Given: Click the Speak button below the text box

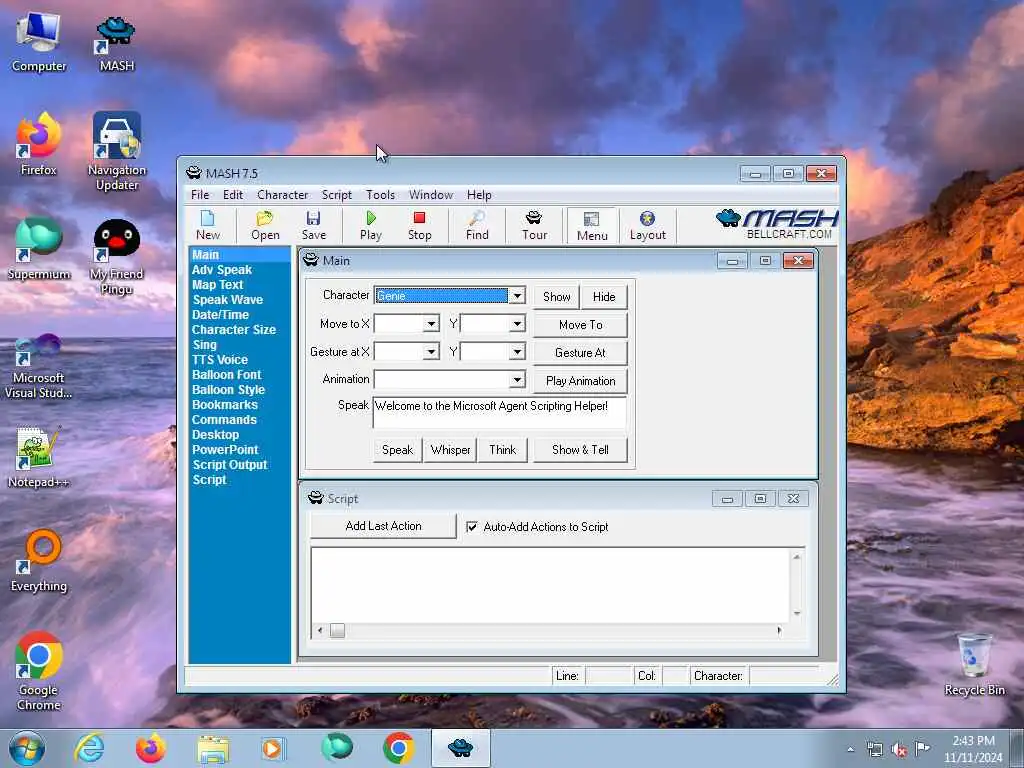Looking at the screenshot, I should point(397,450).
